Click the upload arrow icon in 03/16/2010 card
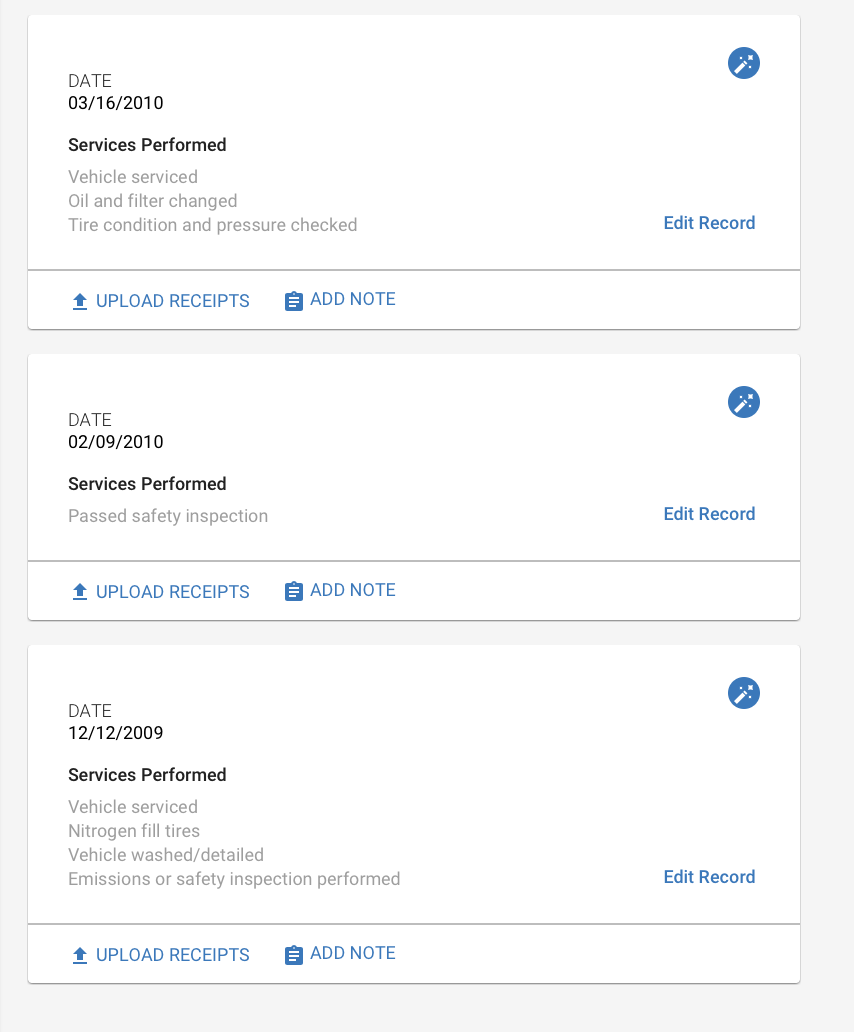The width and height of the screenshot is (854, 1032). [x=80, y=301]
